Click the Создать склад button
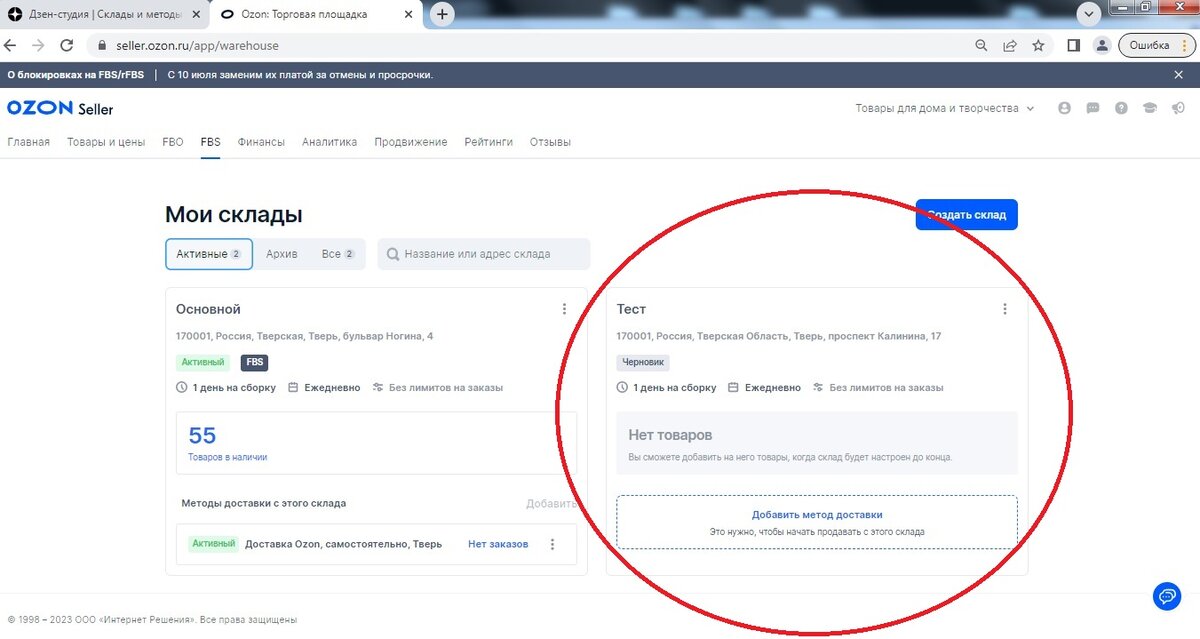 click(967, 214)
